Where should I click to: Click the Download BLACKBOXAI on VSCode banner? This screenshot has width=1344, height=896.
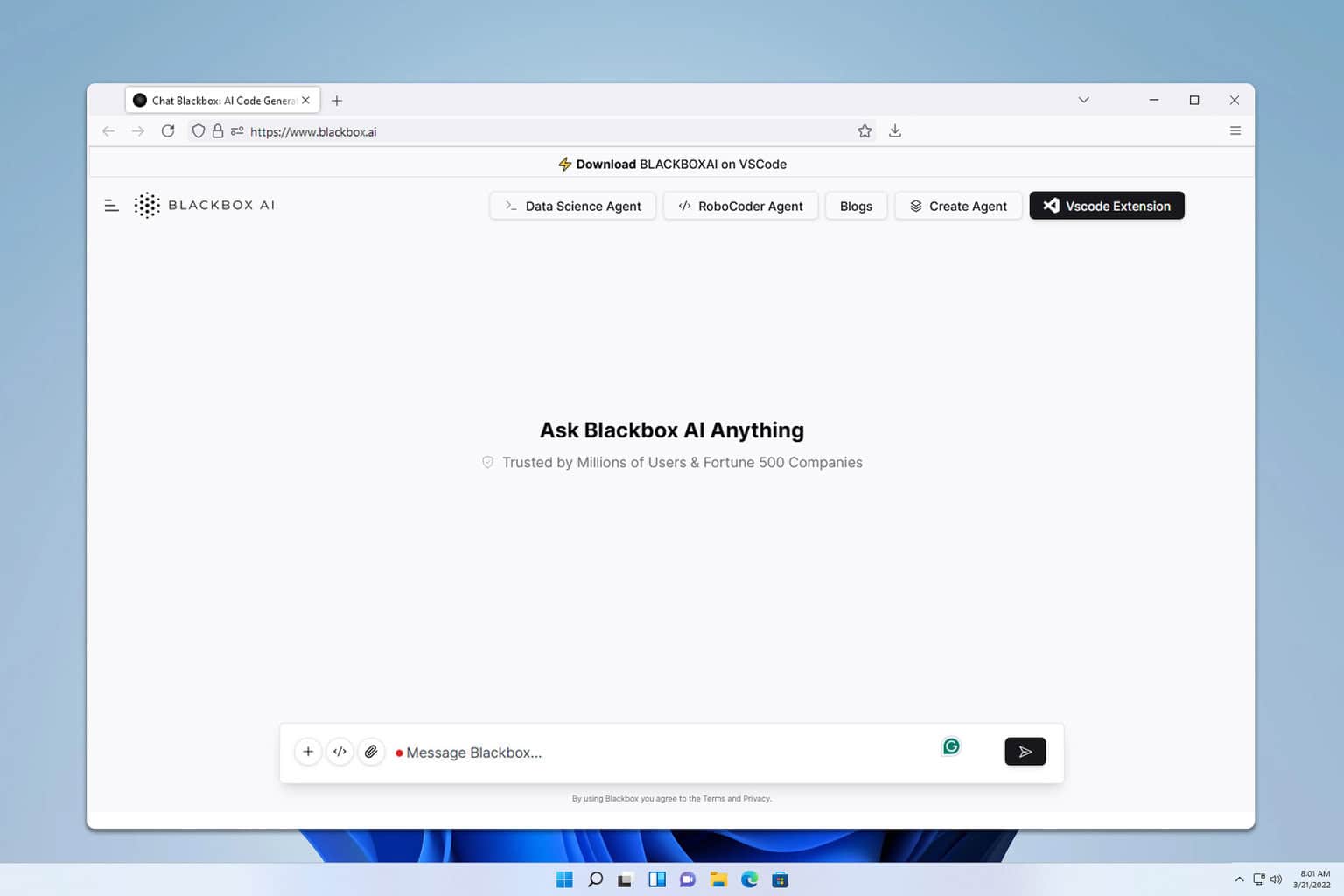click(x=672, y=164)
